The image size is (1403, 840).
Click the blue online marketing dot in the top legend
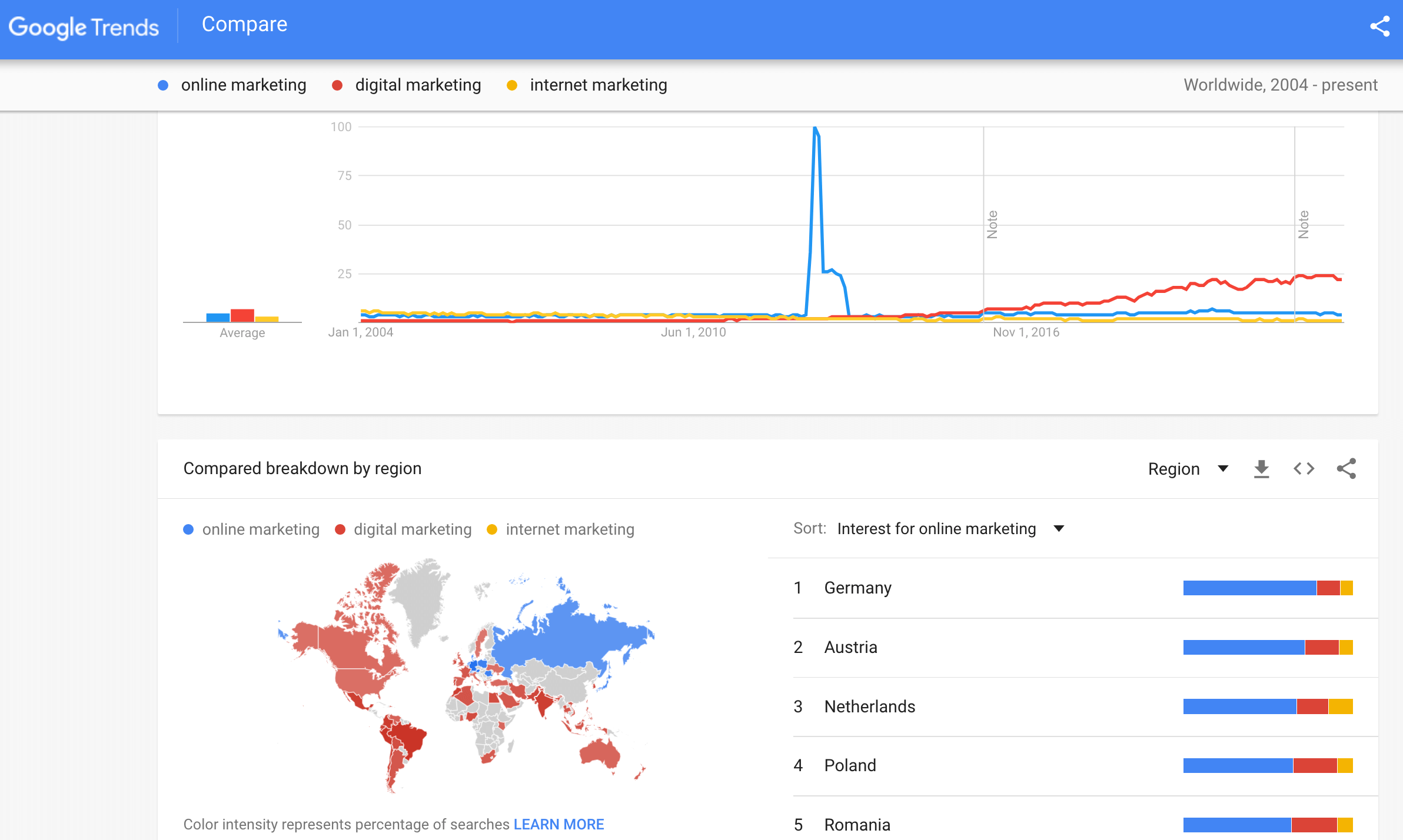coord(164,85)
